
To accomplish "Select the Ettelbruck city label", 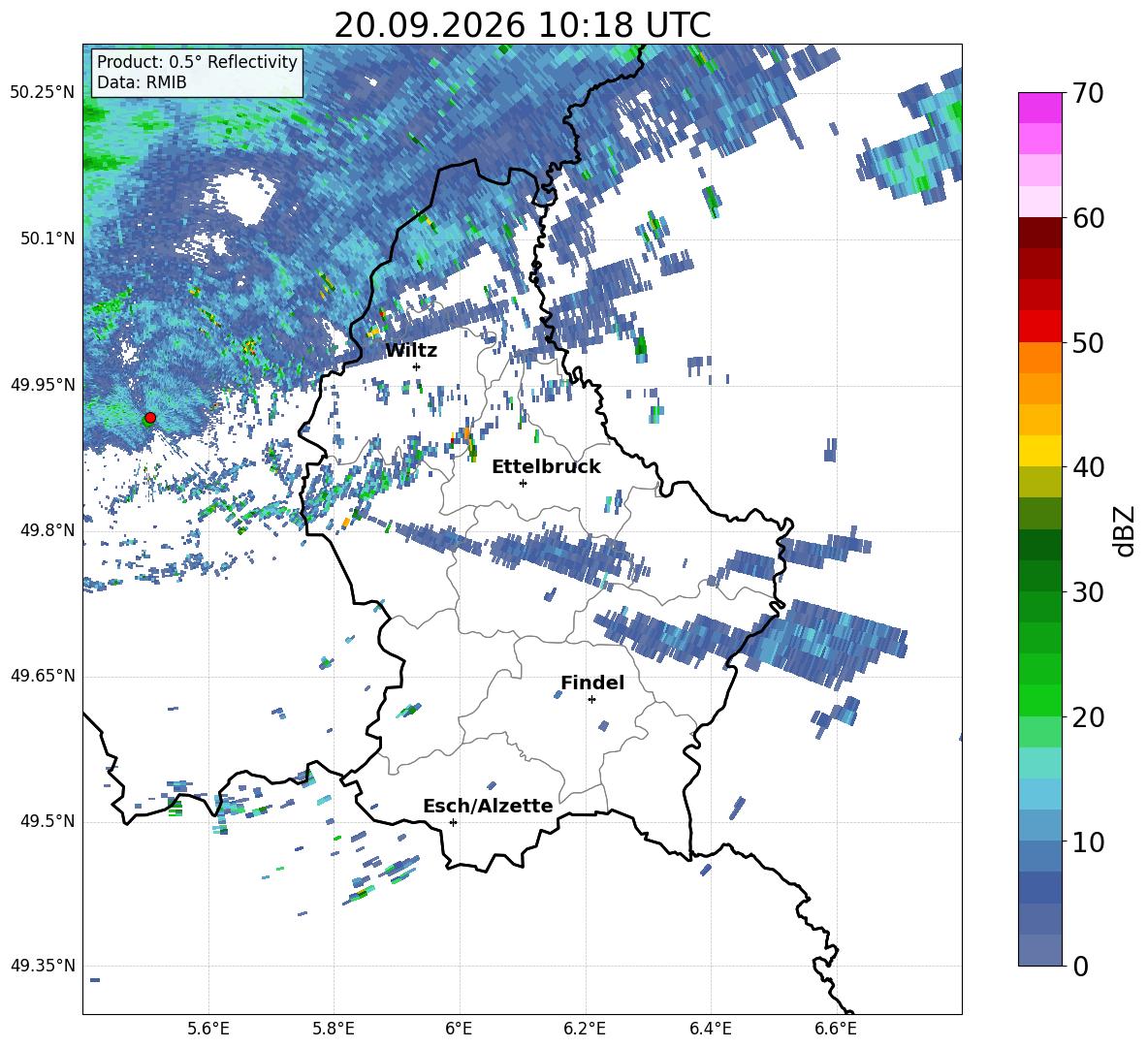I will [546, 467].
